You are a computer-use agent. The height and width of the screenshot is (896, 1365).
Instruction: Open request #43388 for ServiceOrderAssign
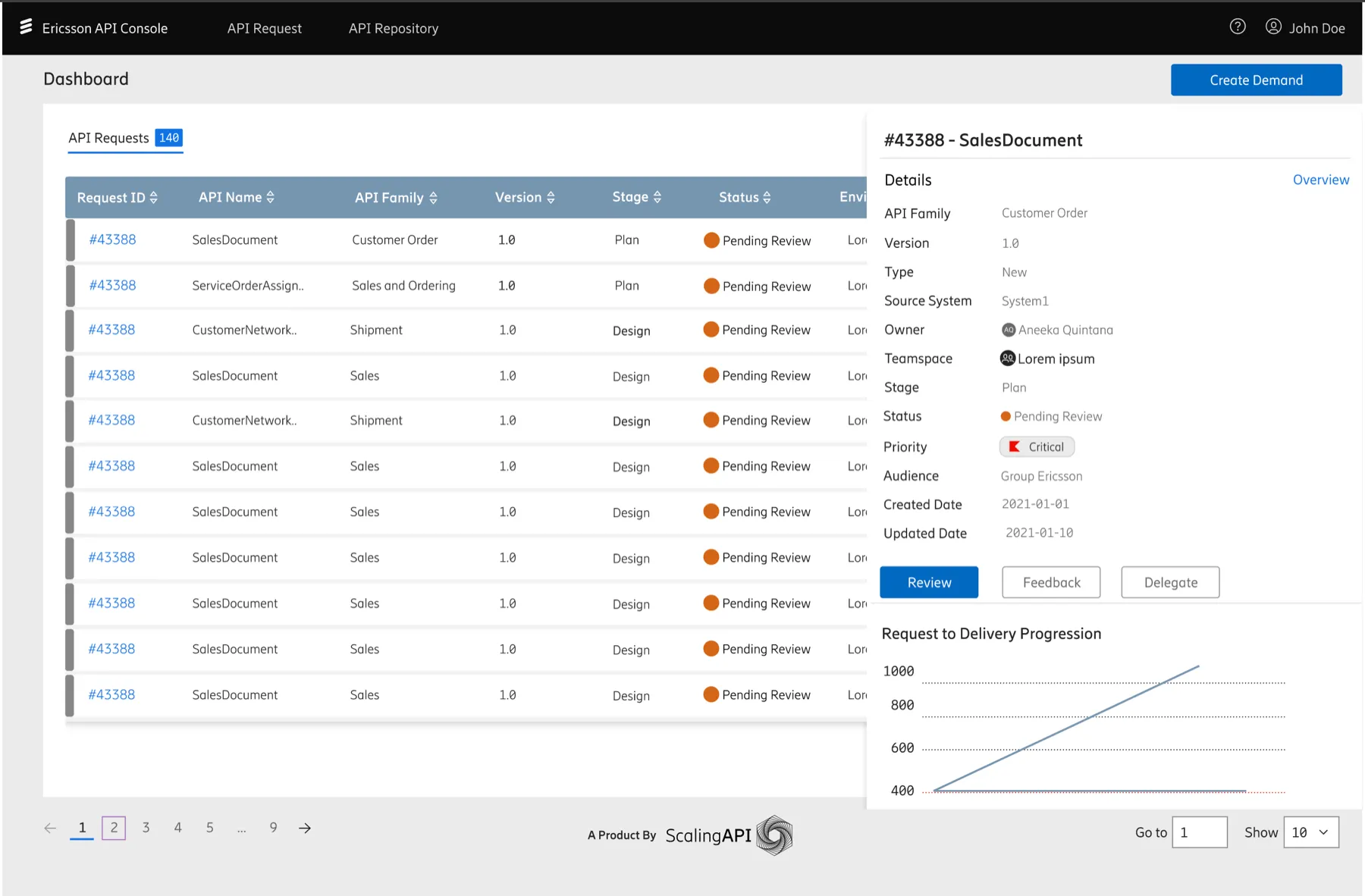point(112,285)
